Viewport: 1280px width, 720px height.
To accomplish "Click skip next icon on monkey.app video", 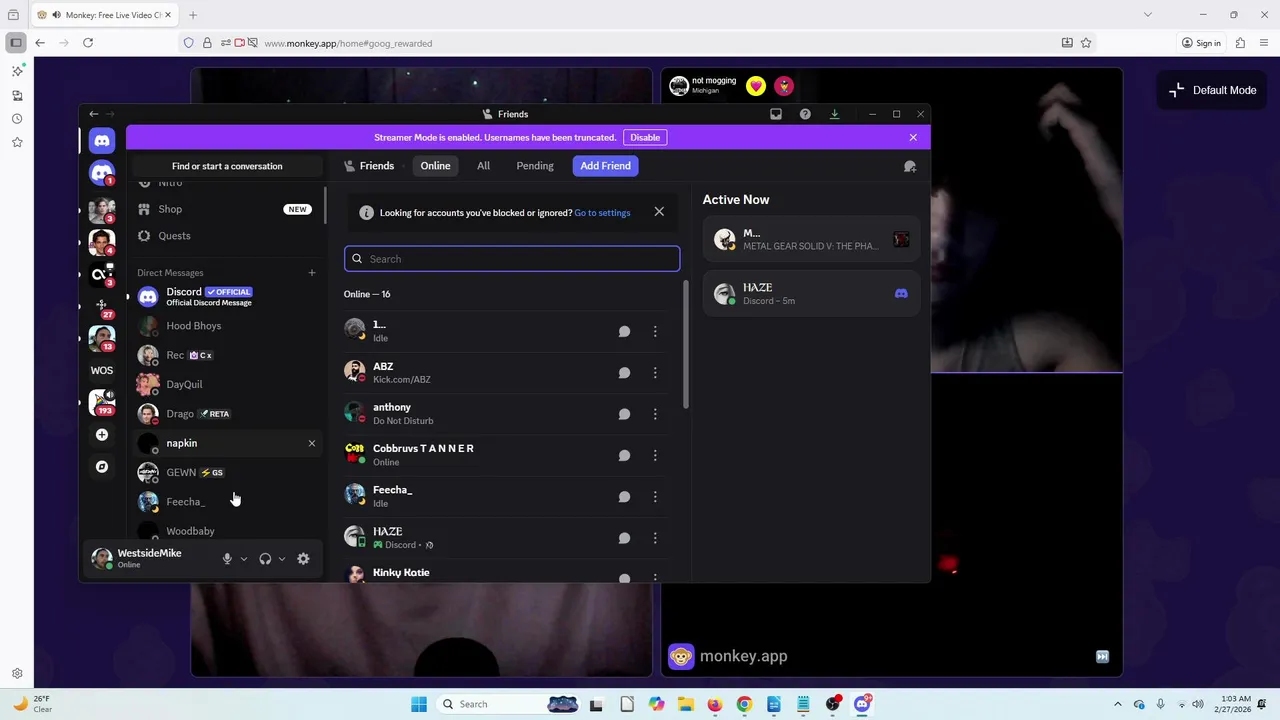I will click(x=1102, y=657).
